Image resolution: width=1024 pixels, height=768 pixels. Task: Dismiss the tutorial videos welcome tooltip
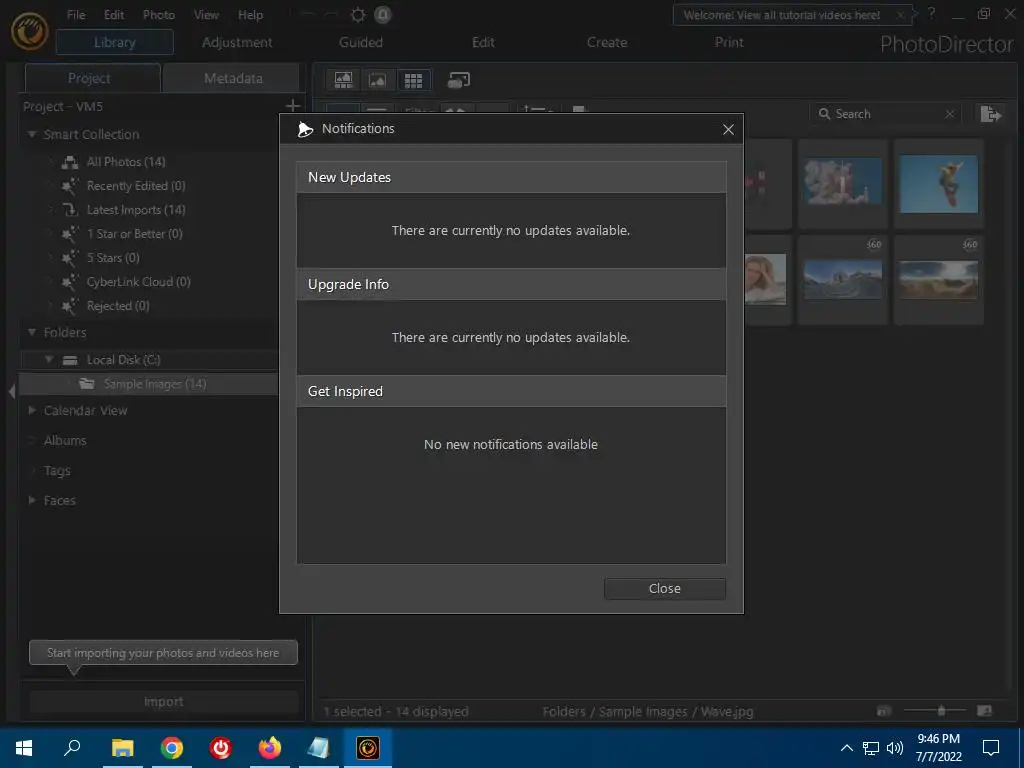coord(901,14)
